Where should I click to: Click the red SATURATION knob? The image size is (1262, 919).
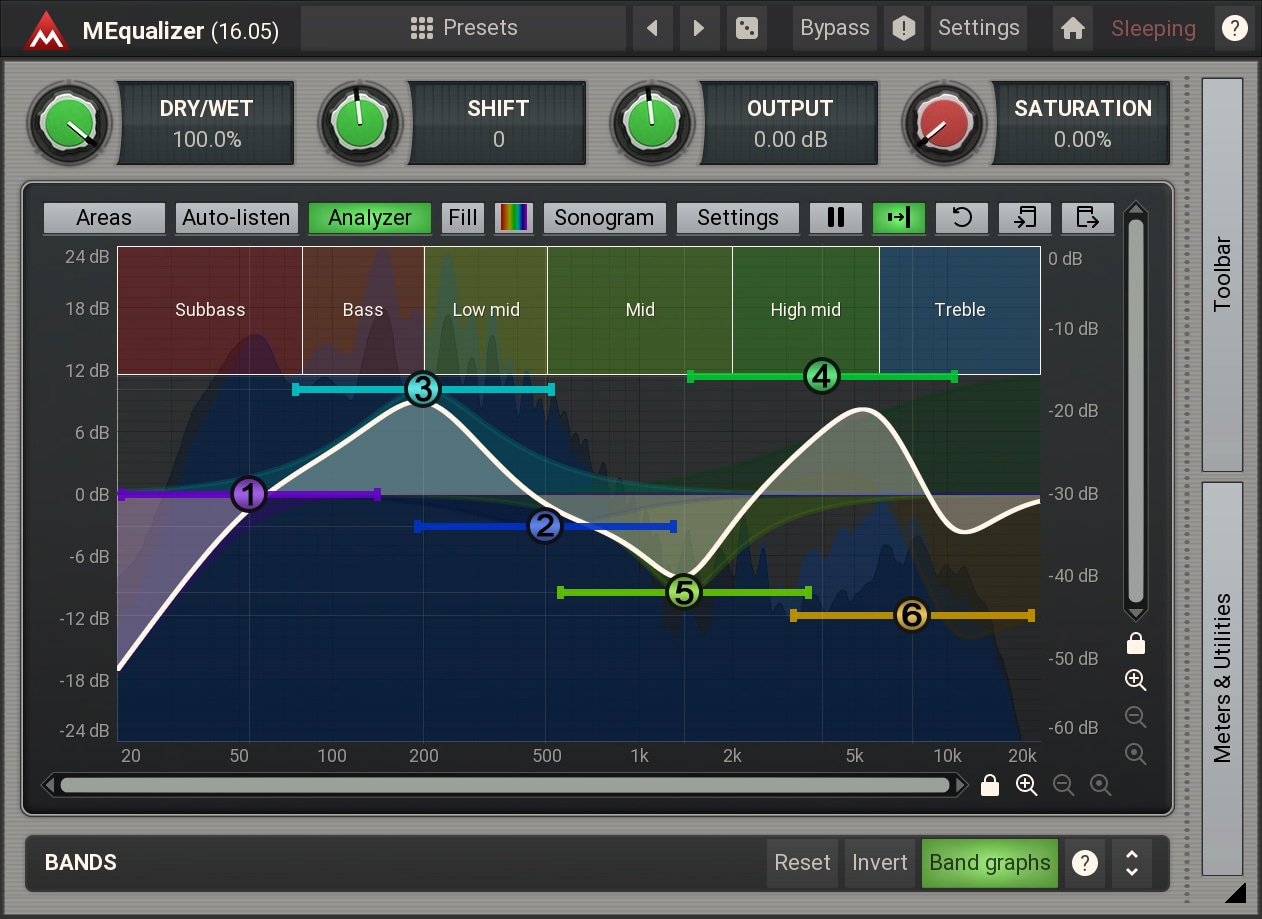(x=944, y=123)
